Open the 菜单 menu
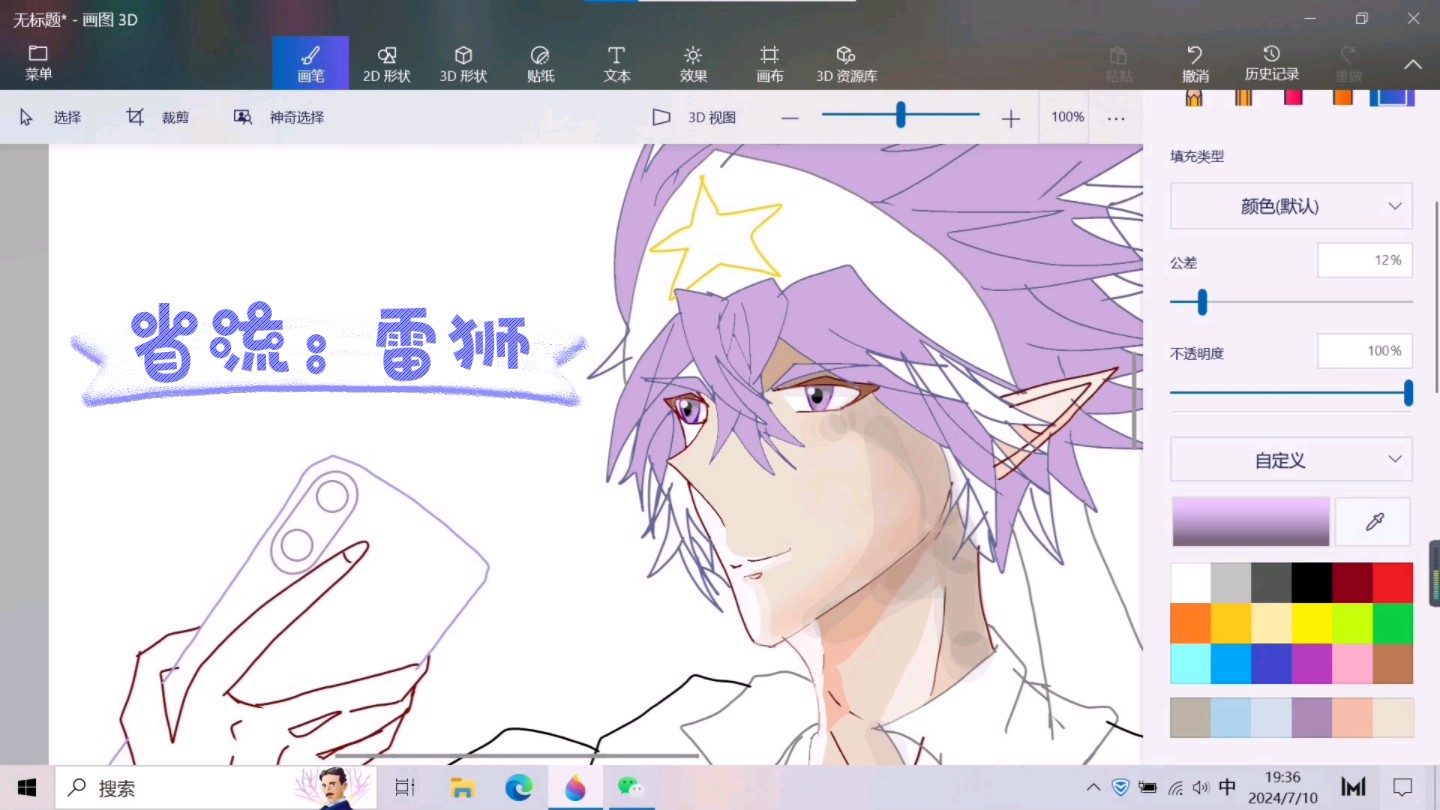 tap(39, 63)
